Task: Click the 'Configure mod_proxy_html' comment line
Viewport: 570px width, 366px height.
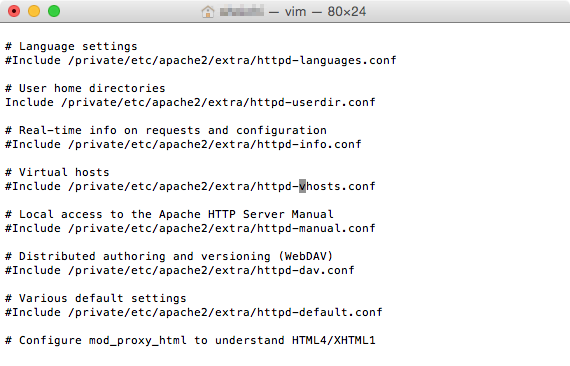Action: pyautogui.click(x=190, y=341)
